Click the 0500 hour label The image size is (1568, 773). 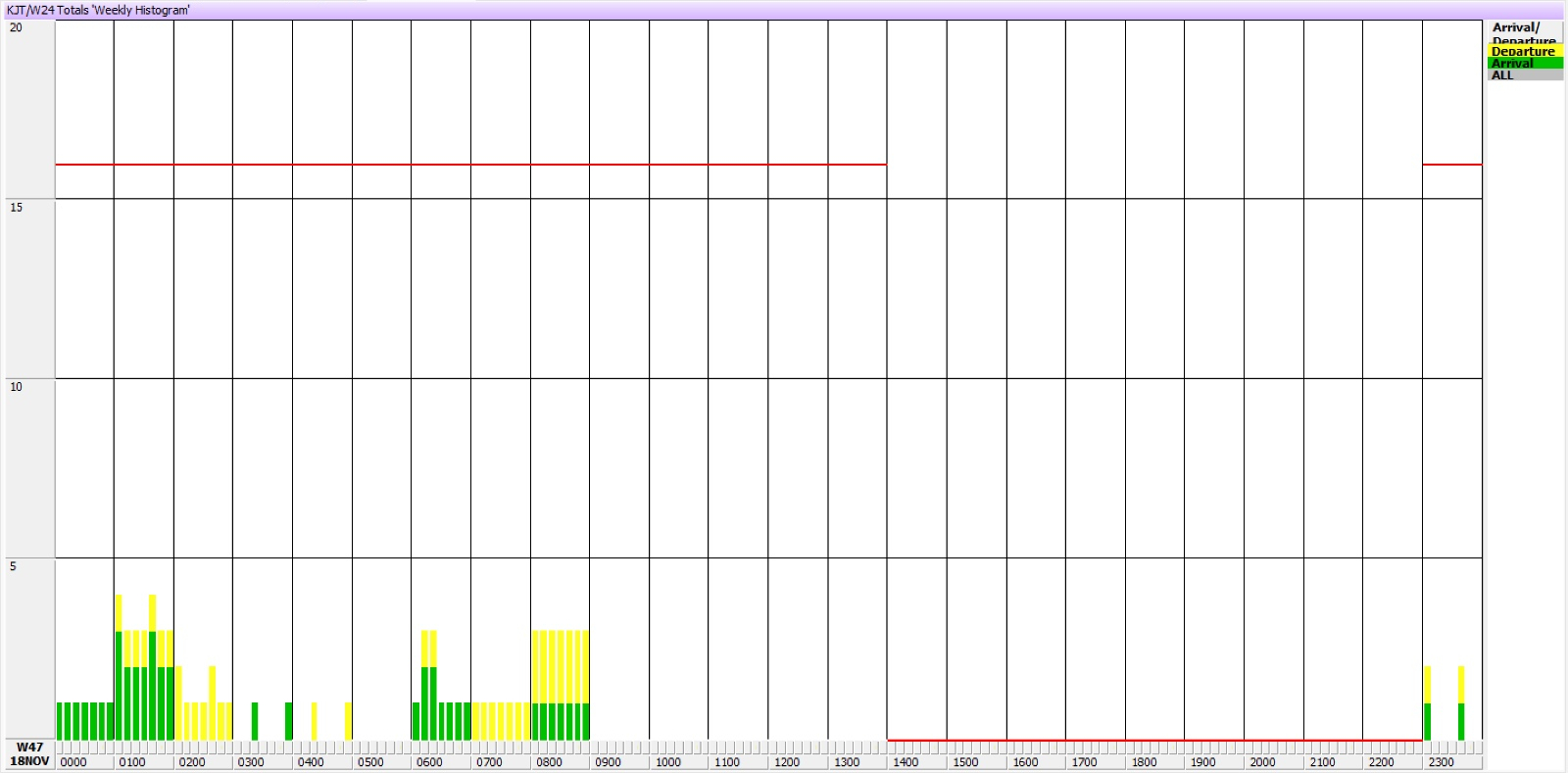tap(370, 762)
